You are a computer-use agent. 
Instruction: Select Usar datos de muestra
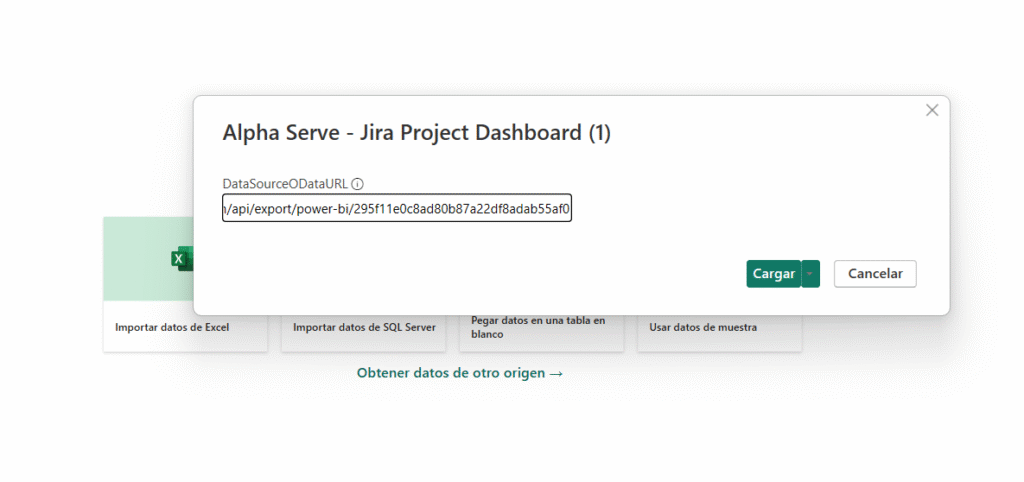[x=720, y=327]
